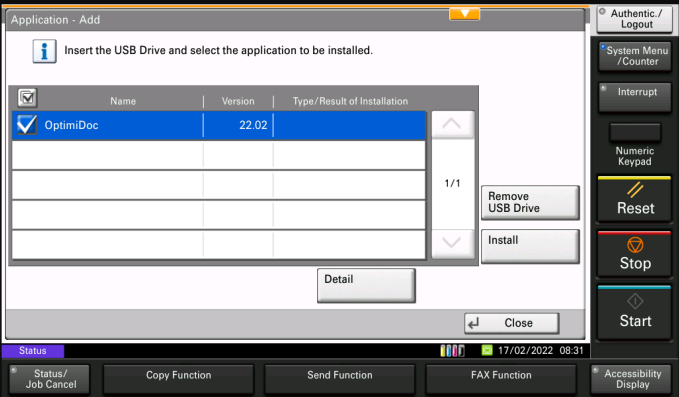The width and height of the screenshot is (679, 397).
Task: Page up in the application list
Action: click(453, 125)
